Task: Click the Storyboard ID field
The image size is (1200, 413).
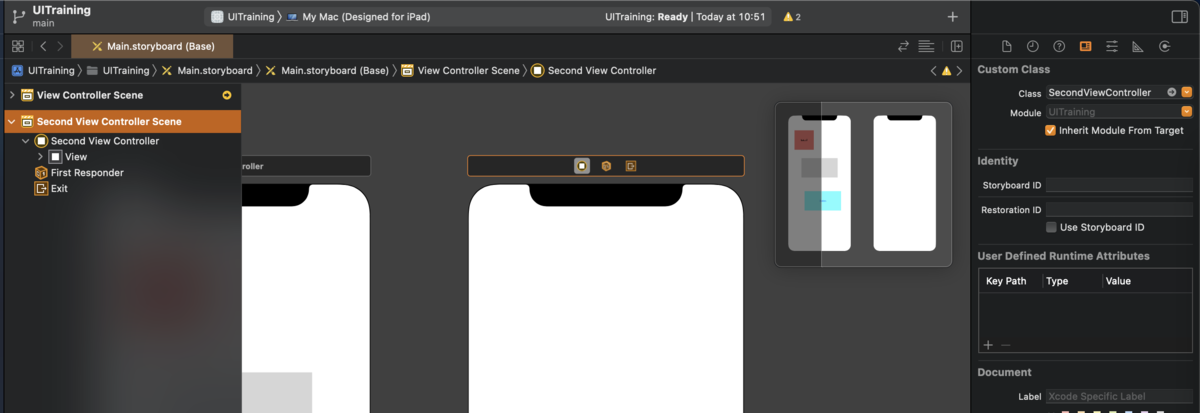Action: pos(1119,185)
